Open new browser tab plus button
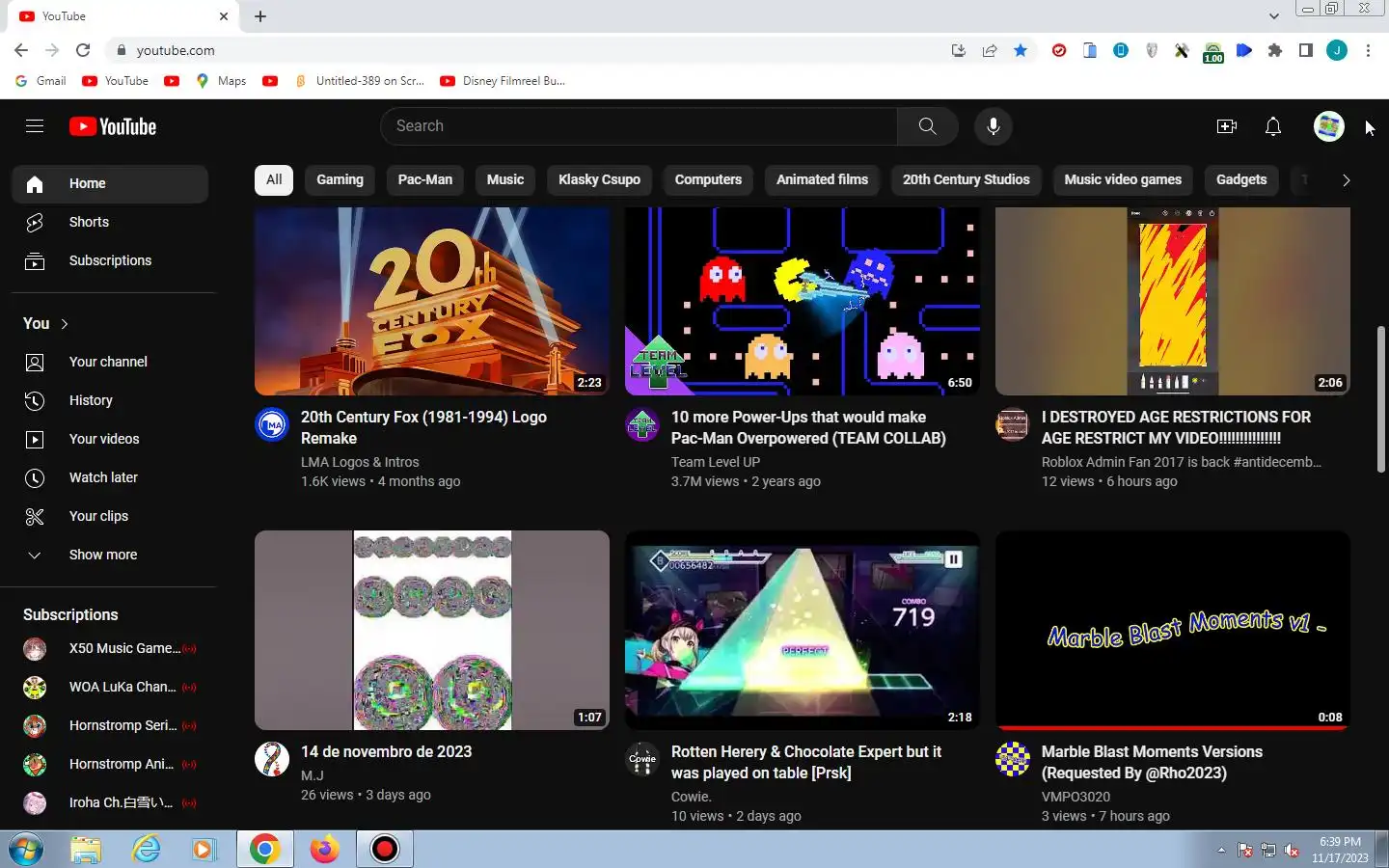The image size is (1389, 868). point(260,16)
